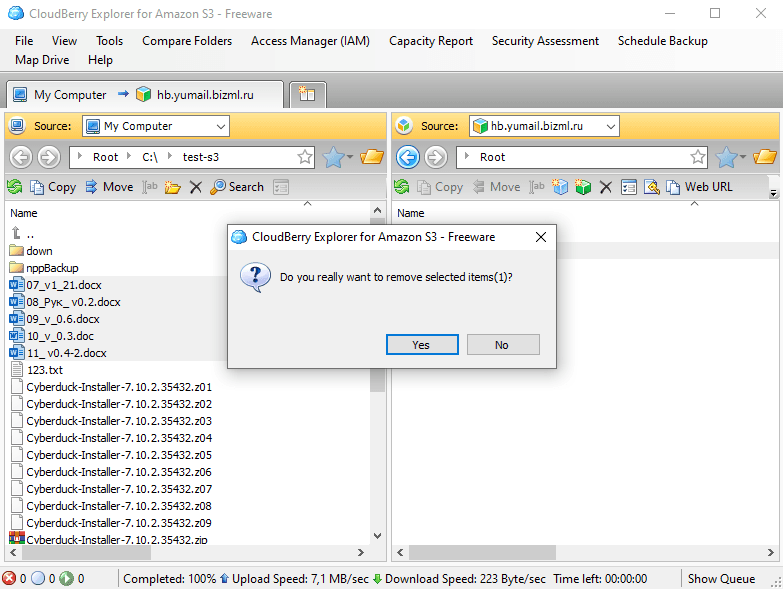Close the remove confirmation dialog
783x589 pixels.
click(x=541, y=237)
